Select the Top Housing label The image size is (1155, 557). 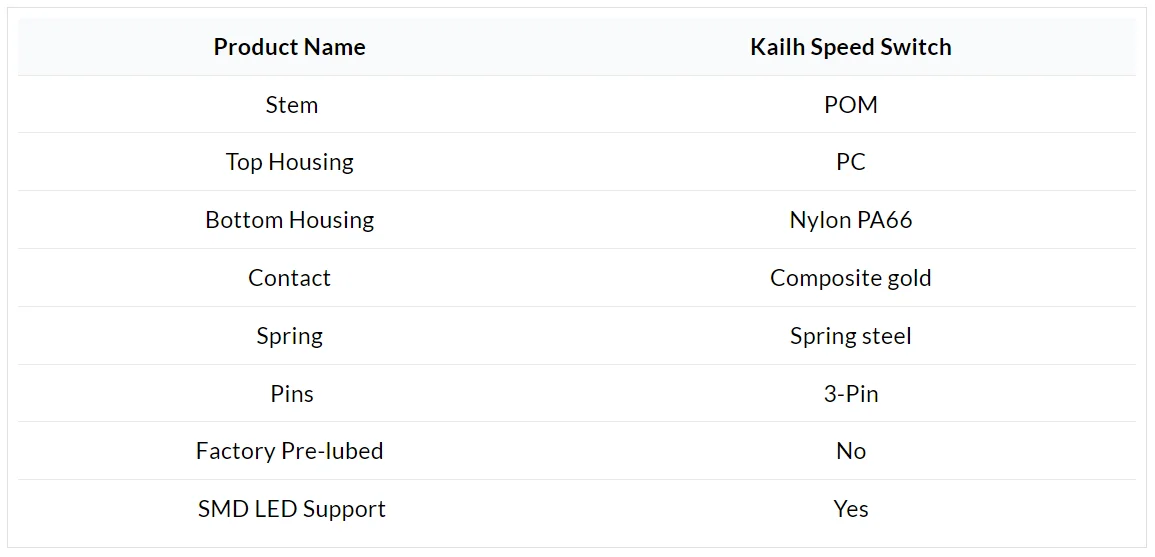click(289, 162)
